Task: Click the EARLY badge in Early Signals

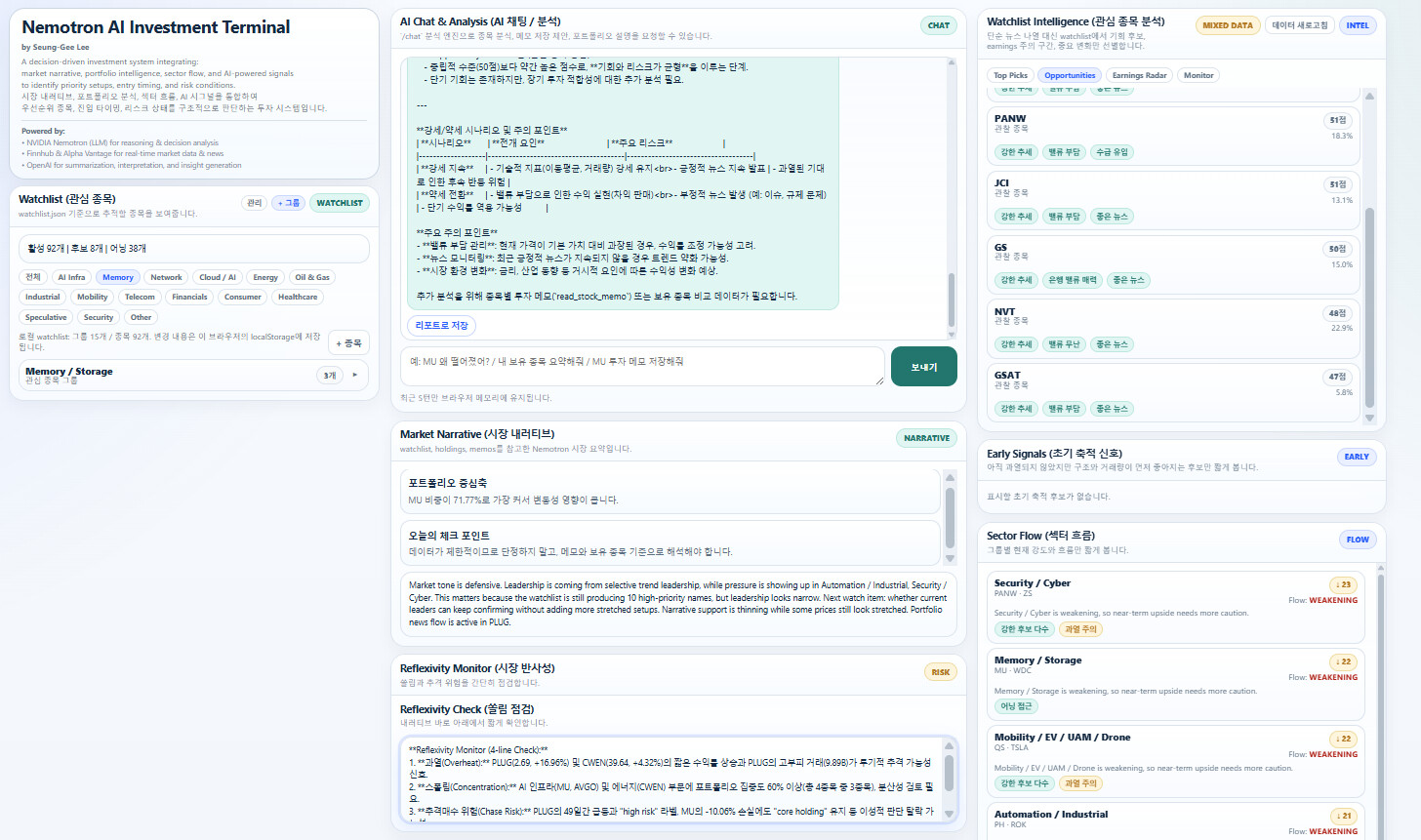Action: click(x=1357, y=457)
